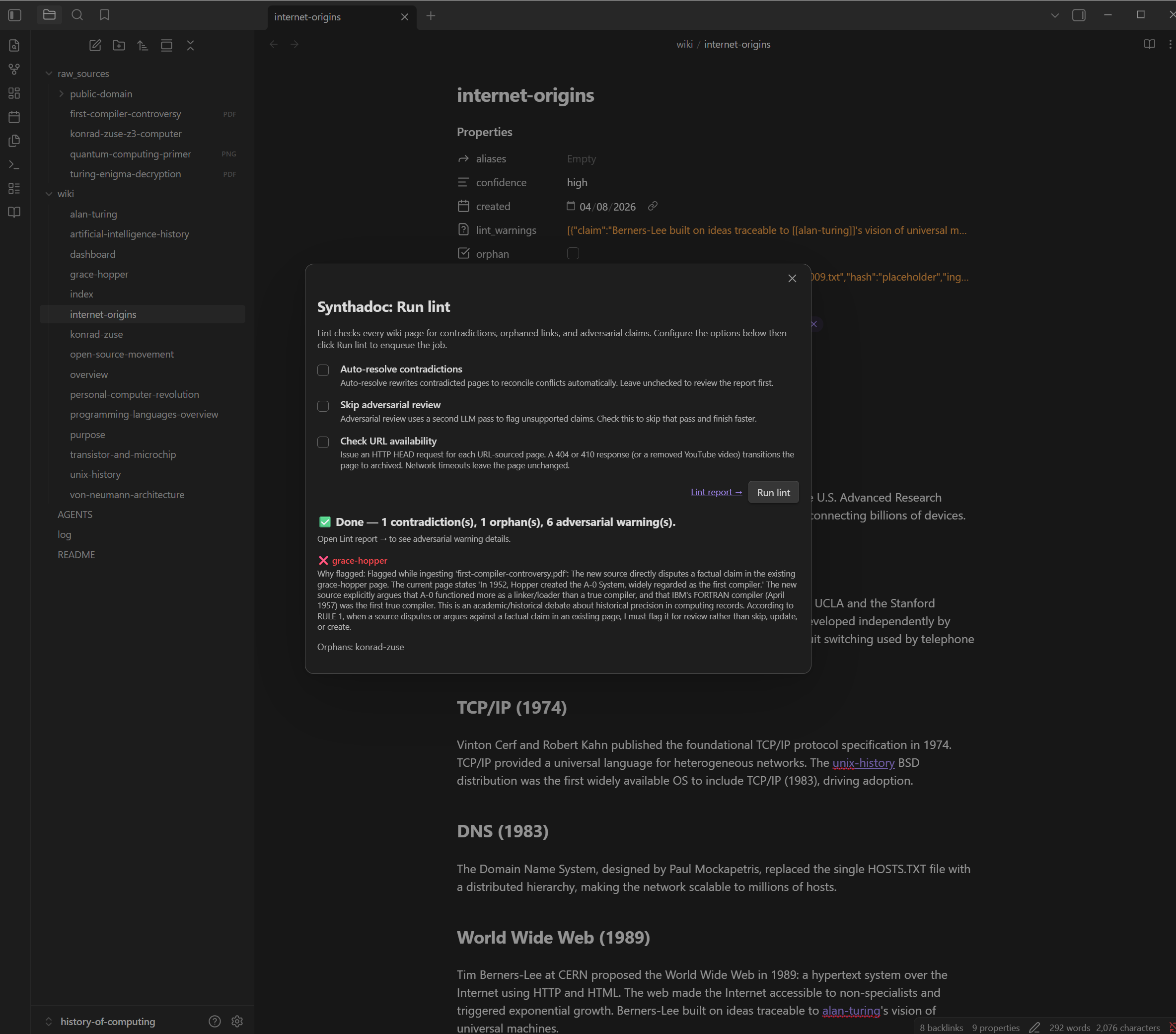Open the tab list dropdown chevron
This screenshot has height=1034, width=1176.
tap(1055, 15)
